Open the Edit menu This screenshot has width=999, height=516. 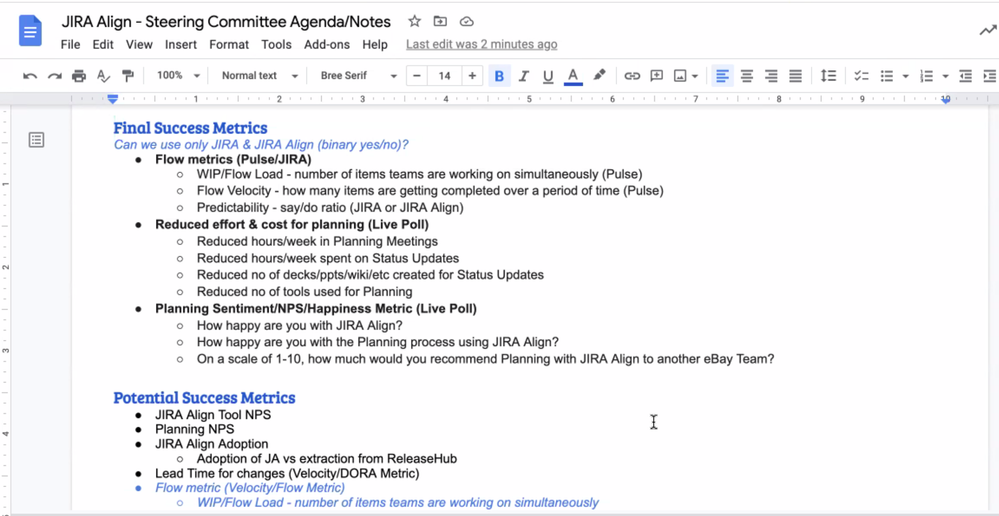pos(103,45)
